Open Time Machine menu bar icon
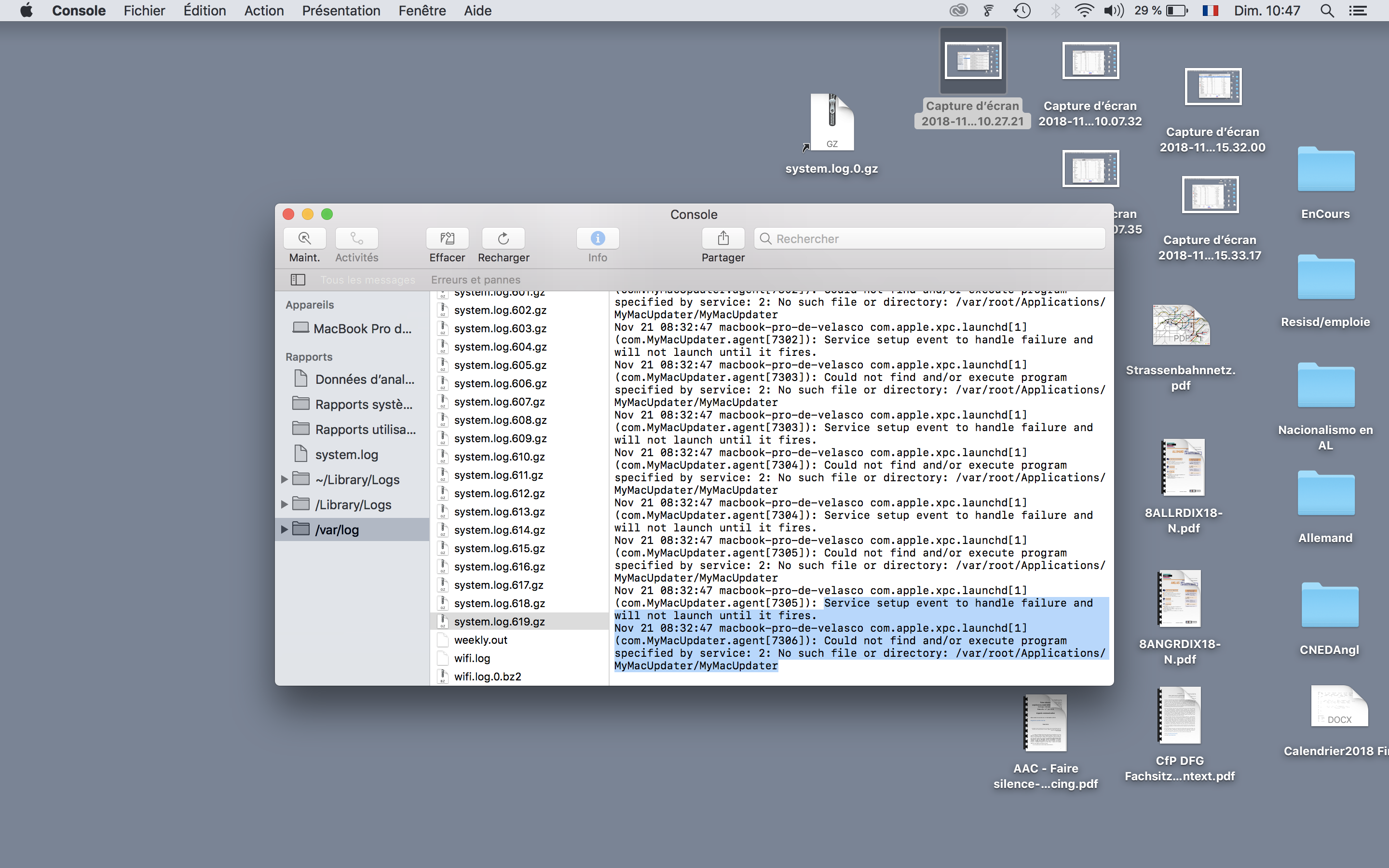1389x868 pixels. point(1021,11)
